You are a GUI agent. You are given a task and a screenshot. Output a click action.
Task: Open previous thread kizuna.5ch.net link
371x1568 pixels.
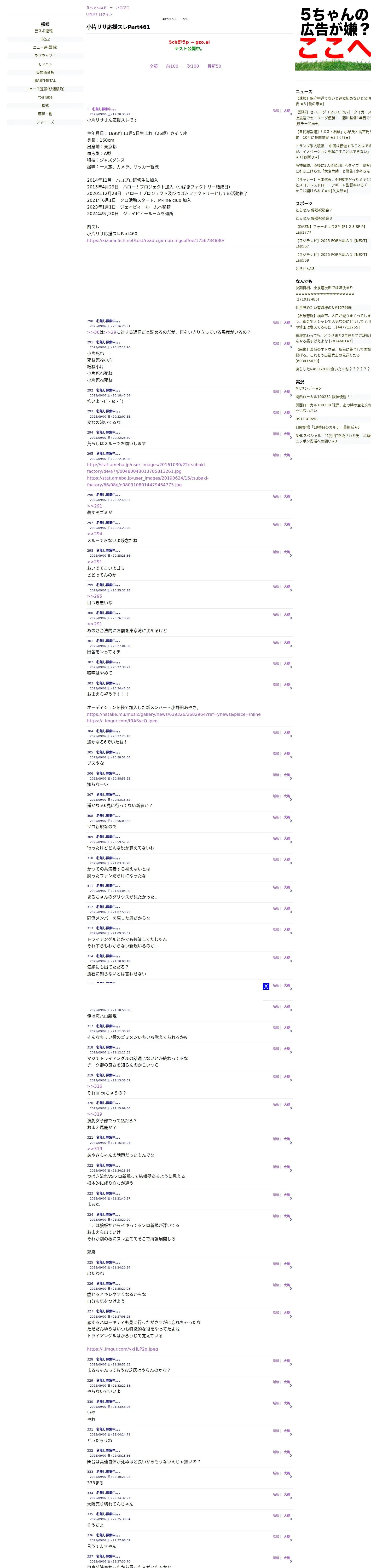coord(156,240)
